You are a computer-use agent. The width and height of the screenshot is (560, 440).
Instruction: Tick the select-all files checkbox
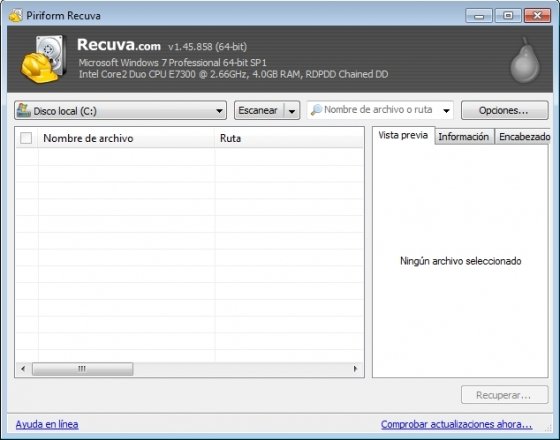[26, 138]
